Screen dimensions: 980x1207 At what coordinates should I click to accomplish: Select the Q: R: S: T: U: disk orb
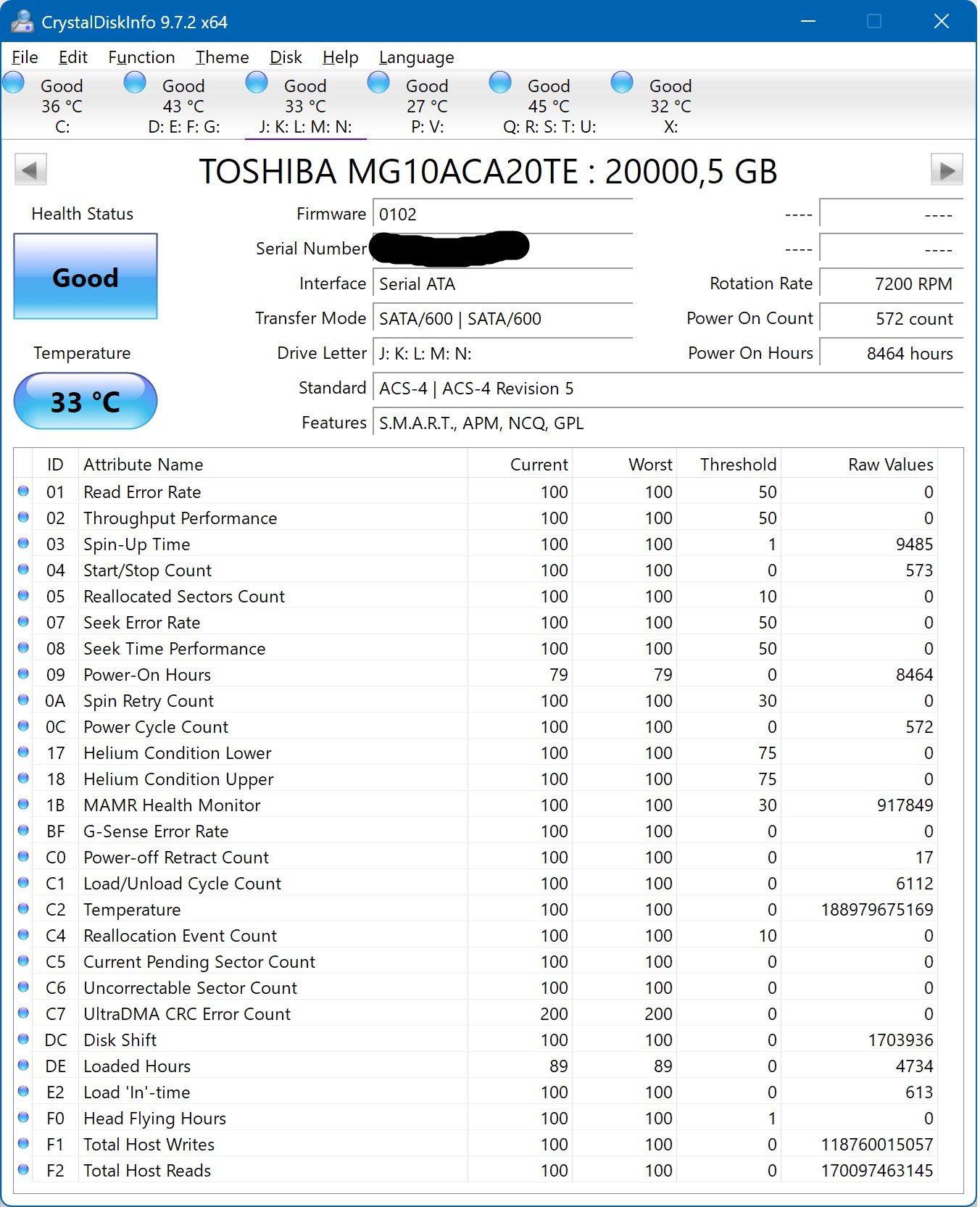coord(501,83)
